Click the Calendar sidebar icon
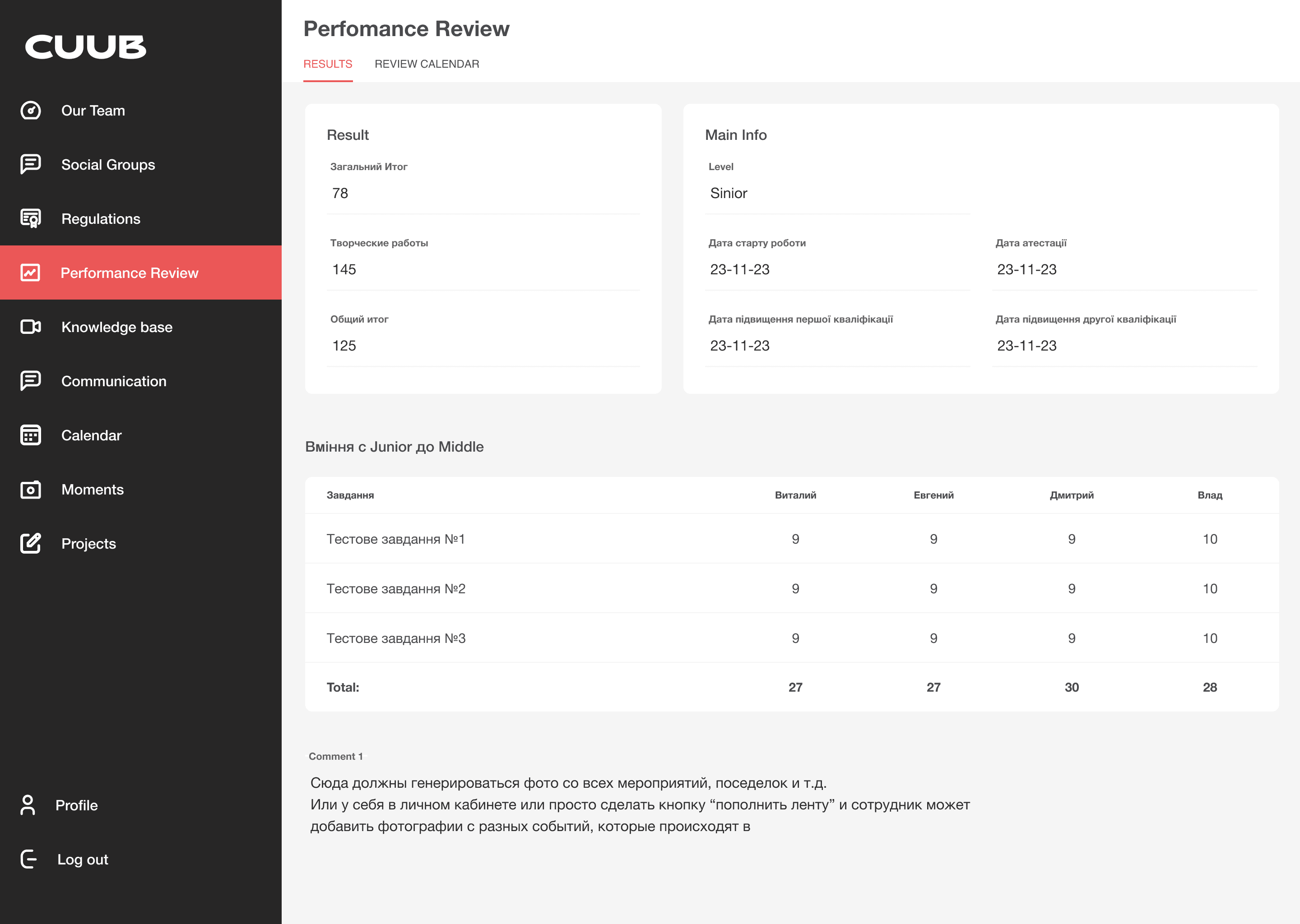The image size is (1300, 924). (x=30, y=435)
